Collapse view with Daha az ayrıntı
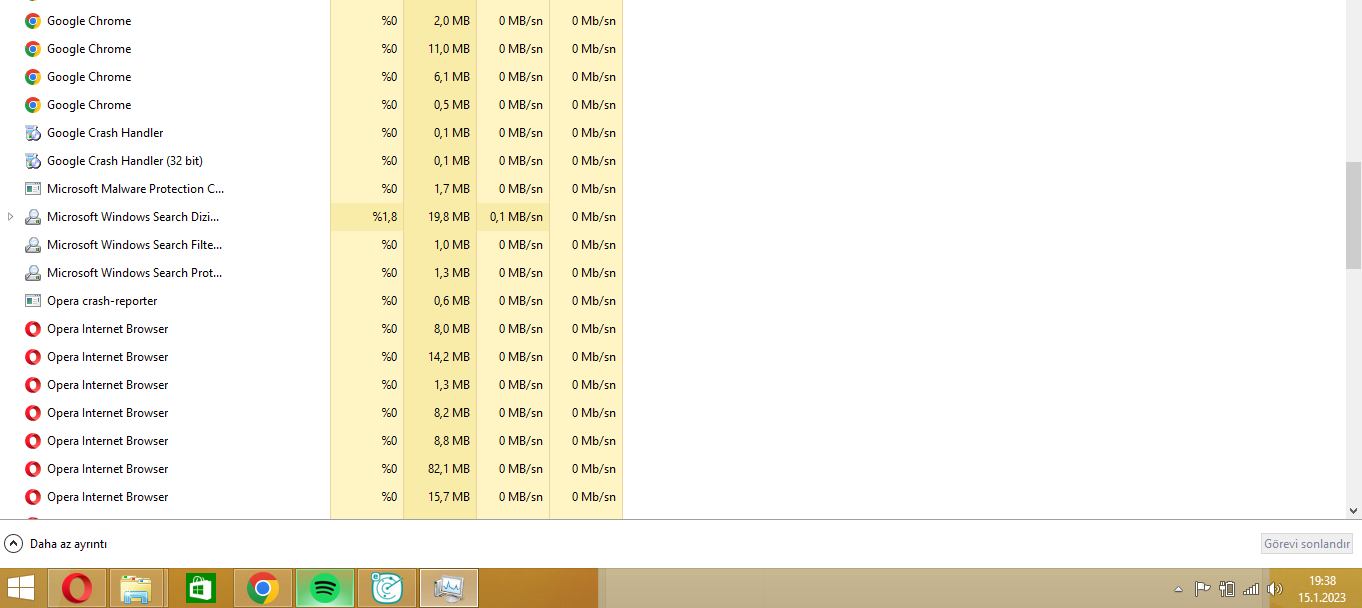This screenshot has height=608, width=1362. click(x=56, y=544)
